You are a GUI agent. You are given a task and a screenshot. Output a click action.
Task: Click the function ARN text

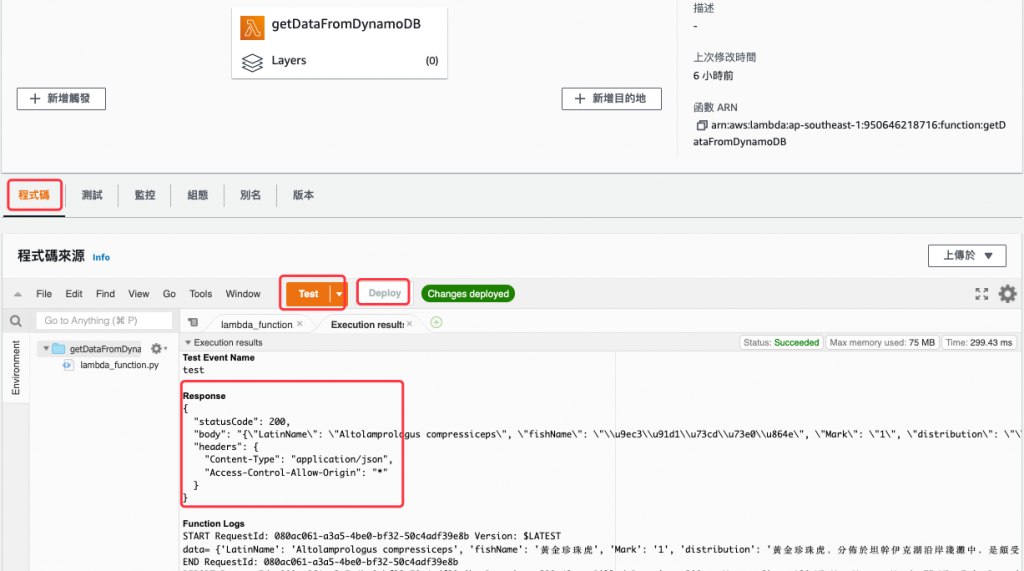(x=850, y=133)
